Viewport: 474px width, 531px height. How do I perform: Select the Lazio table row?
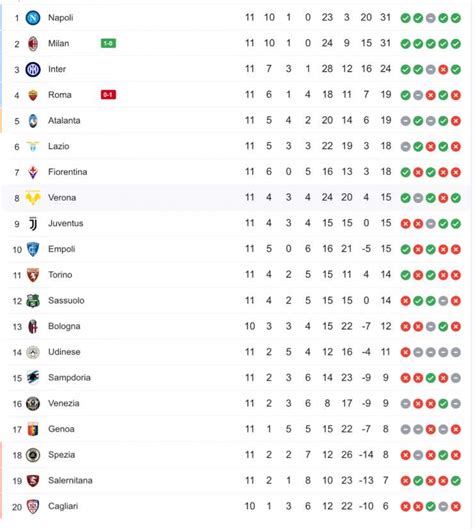(236, 146)
